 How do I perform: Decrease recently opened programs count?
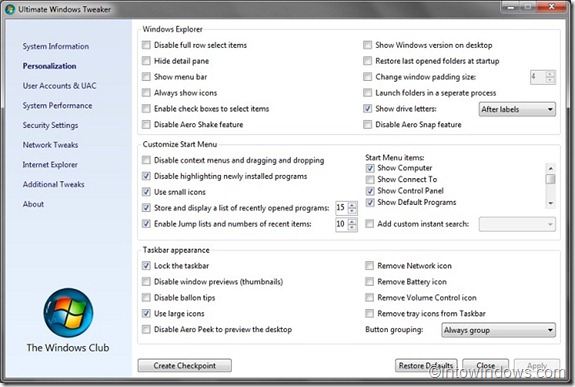click(352, 211)
